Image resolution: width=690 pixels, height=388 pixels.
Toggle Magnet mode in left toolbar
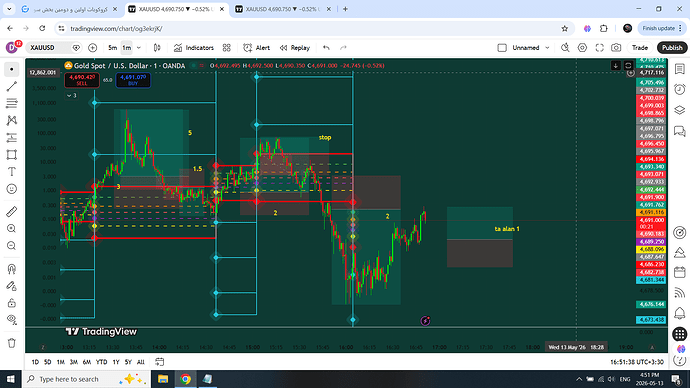(x=11, y=269)
